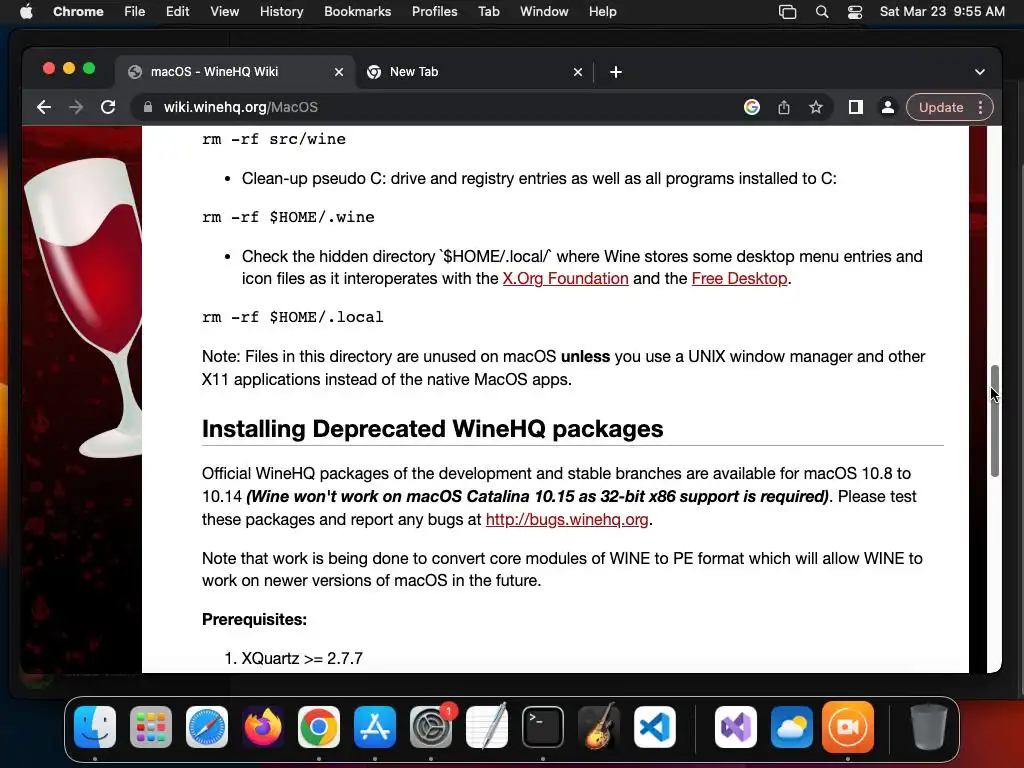
Task: Open the Trash from the Dock
Action: [x=929, y=727]
